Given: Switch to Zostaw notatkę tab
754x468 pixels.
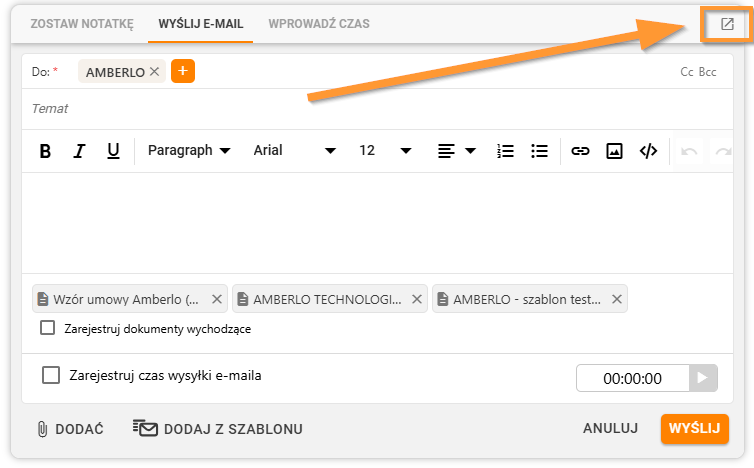Looking at the screenshot, I should pyautogui.click(x=82, y=24).
